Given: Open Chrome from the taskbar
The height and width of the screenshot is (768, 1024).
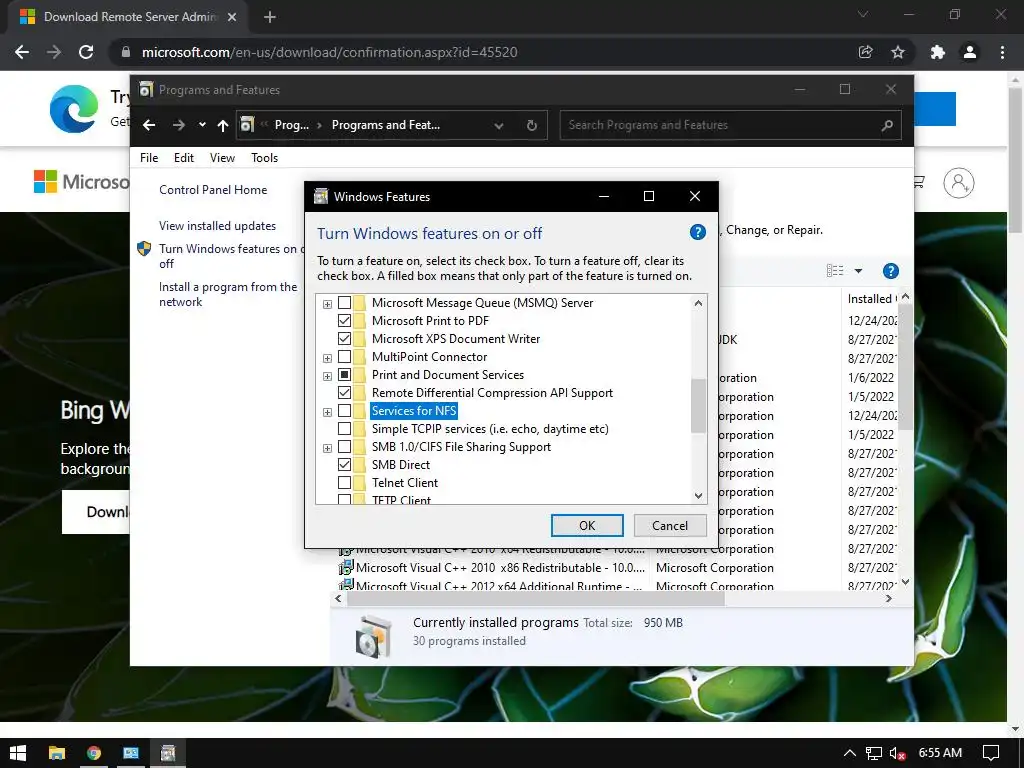Looking at the screenshot, I should tap(94, 753).
